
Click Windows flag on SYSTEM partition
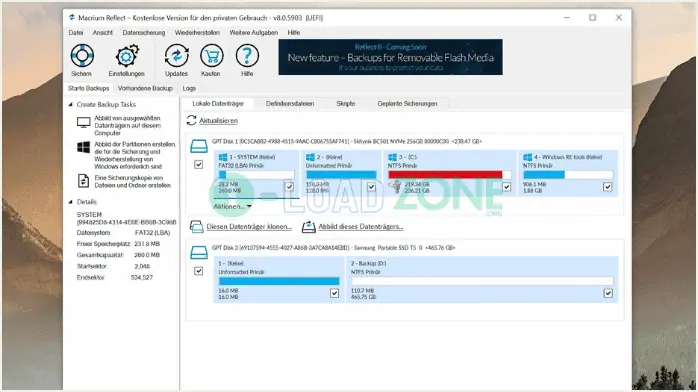click(223, 157)
